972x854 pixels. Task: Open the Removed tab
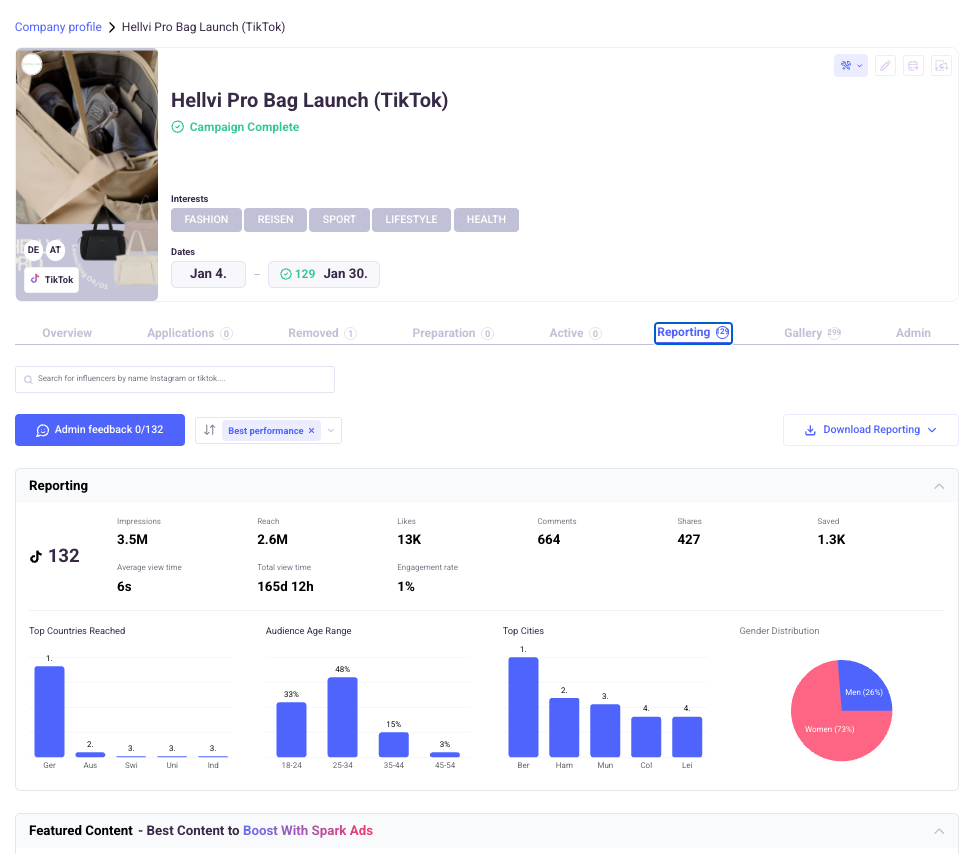pyautogui.click(x=322, y=333)
